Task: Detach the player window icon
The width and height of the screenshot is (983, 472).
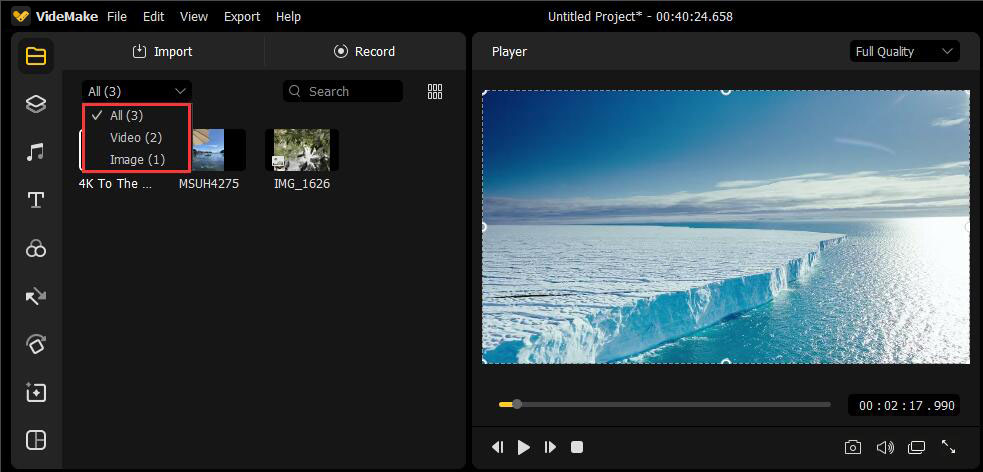Action: pos(917,447)
